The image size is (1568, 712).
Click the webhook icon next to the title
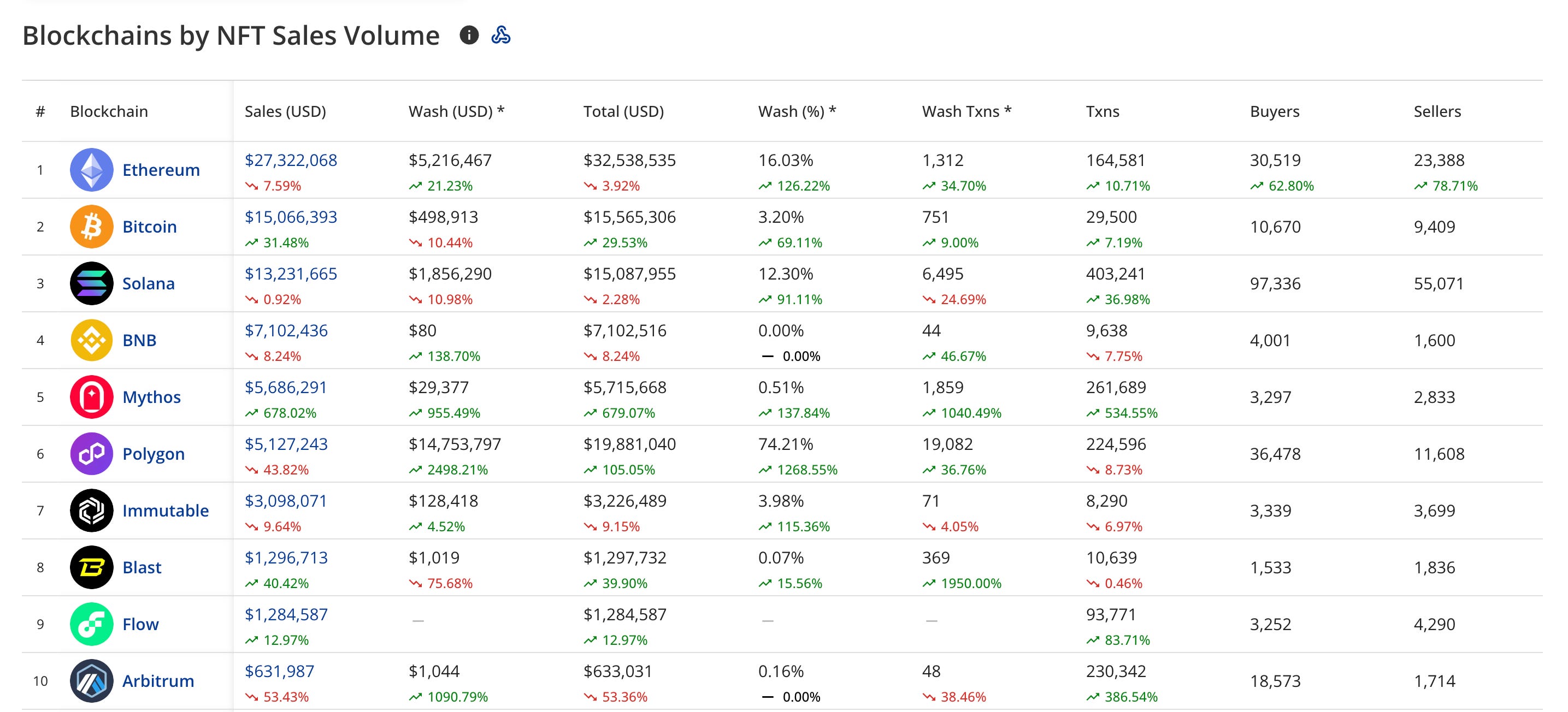tap(500, 35)
